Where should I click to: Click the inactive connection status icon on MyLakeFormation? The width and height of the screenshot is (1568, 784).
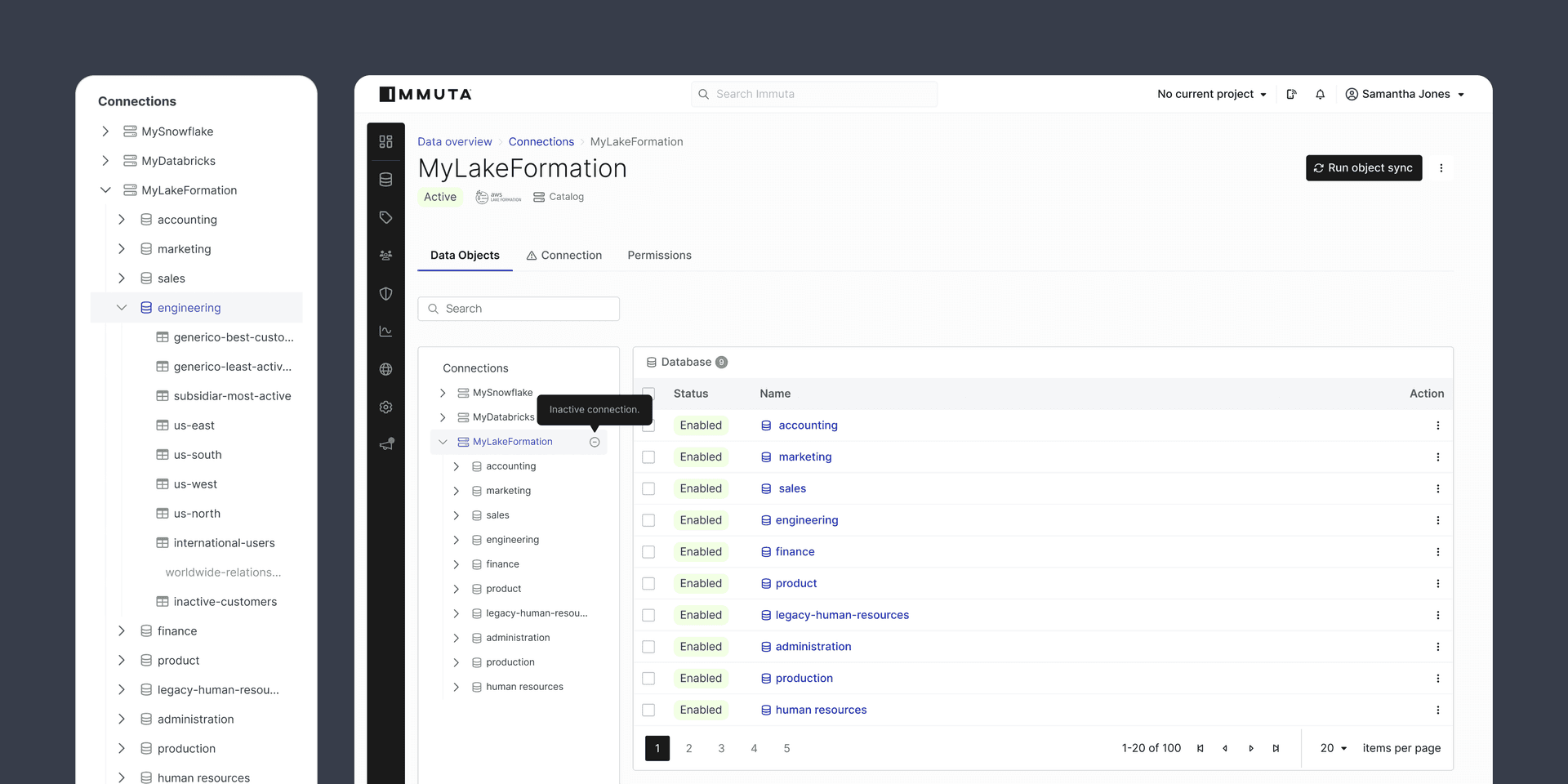point(595,442)
